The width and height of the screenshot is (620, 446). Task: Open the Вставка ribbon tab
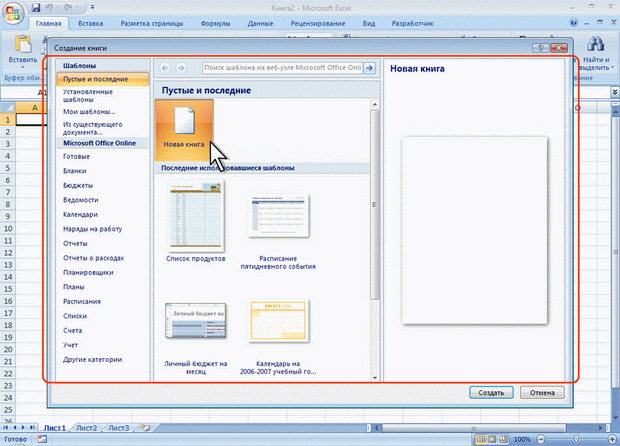pyautogui.click(x=91, y=23)
